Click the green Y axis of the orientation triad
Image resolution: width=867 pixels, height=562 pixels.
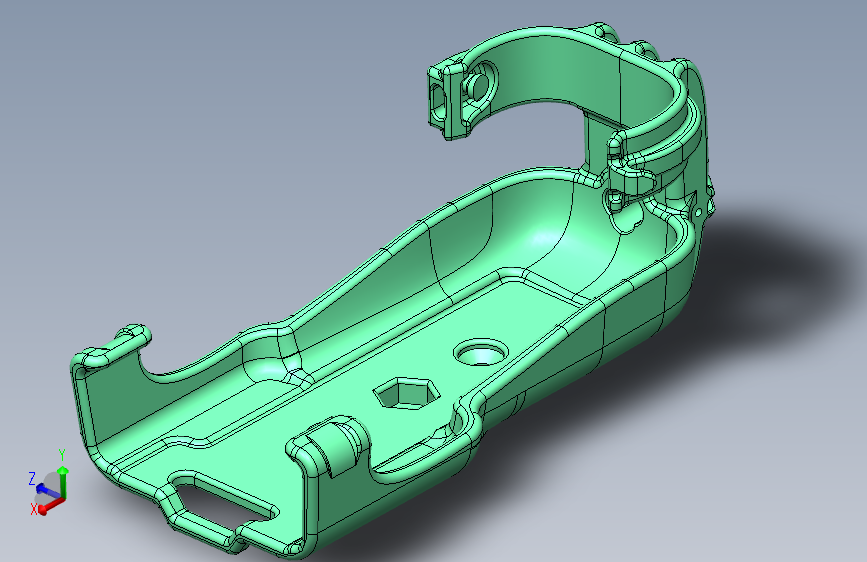point(63,482)
